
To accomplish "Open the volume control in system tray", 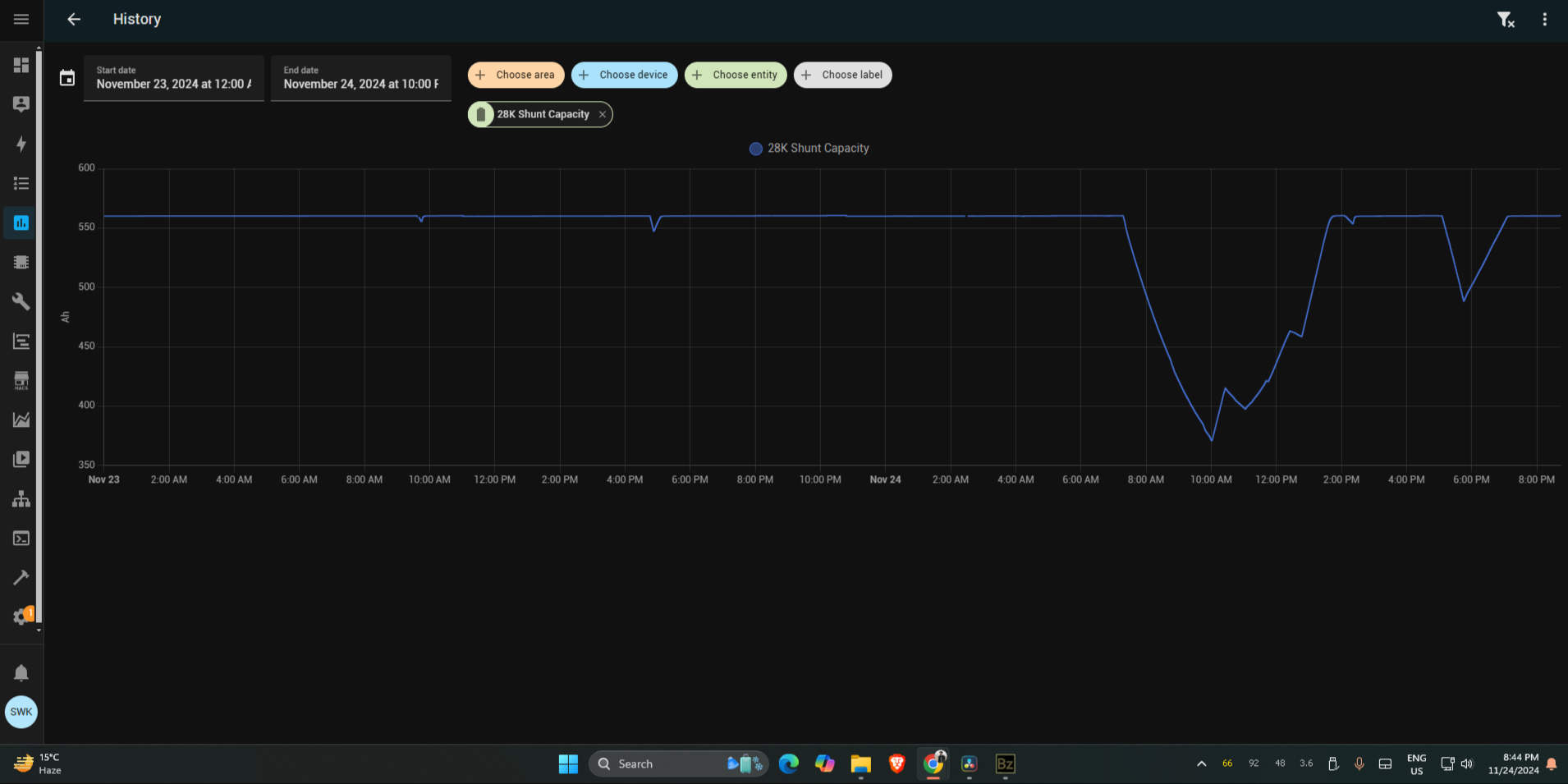I will click(x=1467, y=763).
